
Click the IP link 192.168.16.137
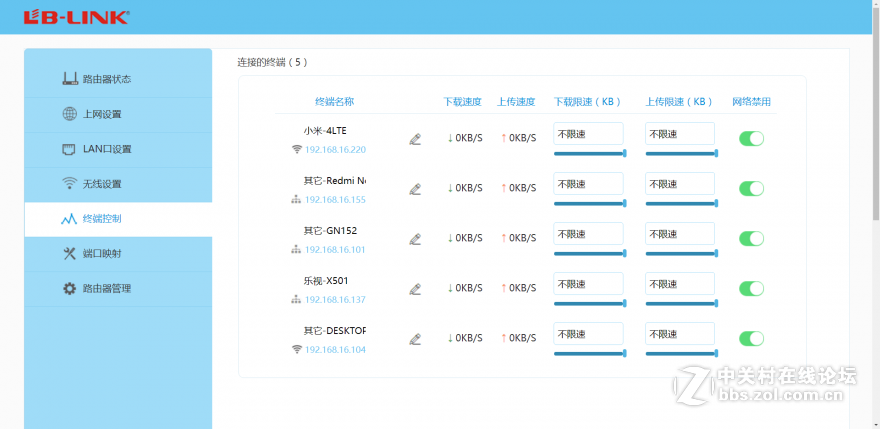335,300
